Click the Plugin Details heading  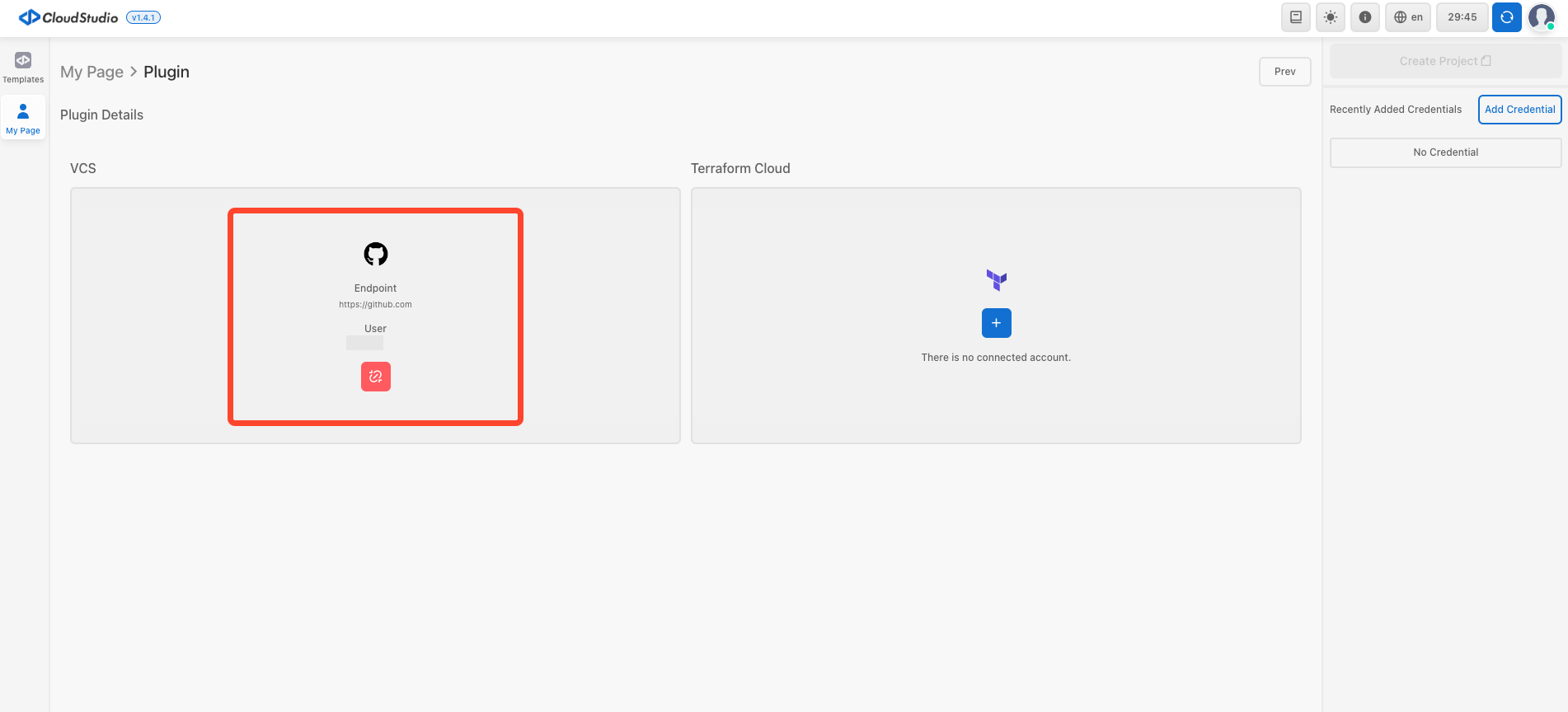coord(101,115)
